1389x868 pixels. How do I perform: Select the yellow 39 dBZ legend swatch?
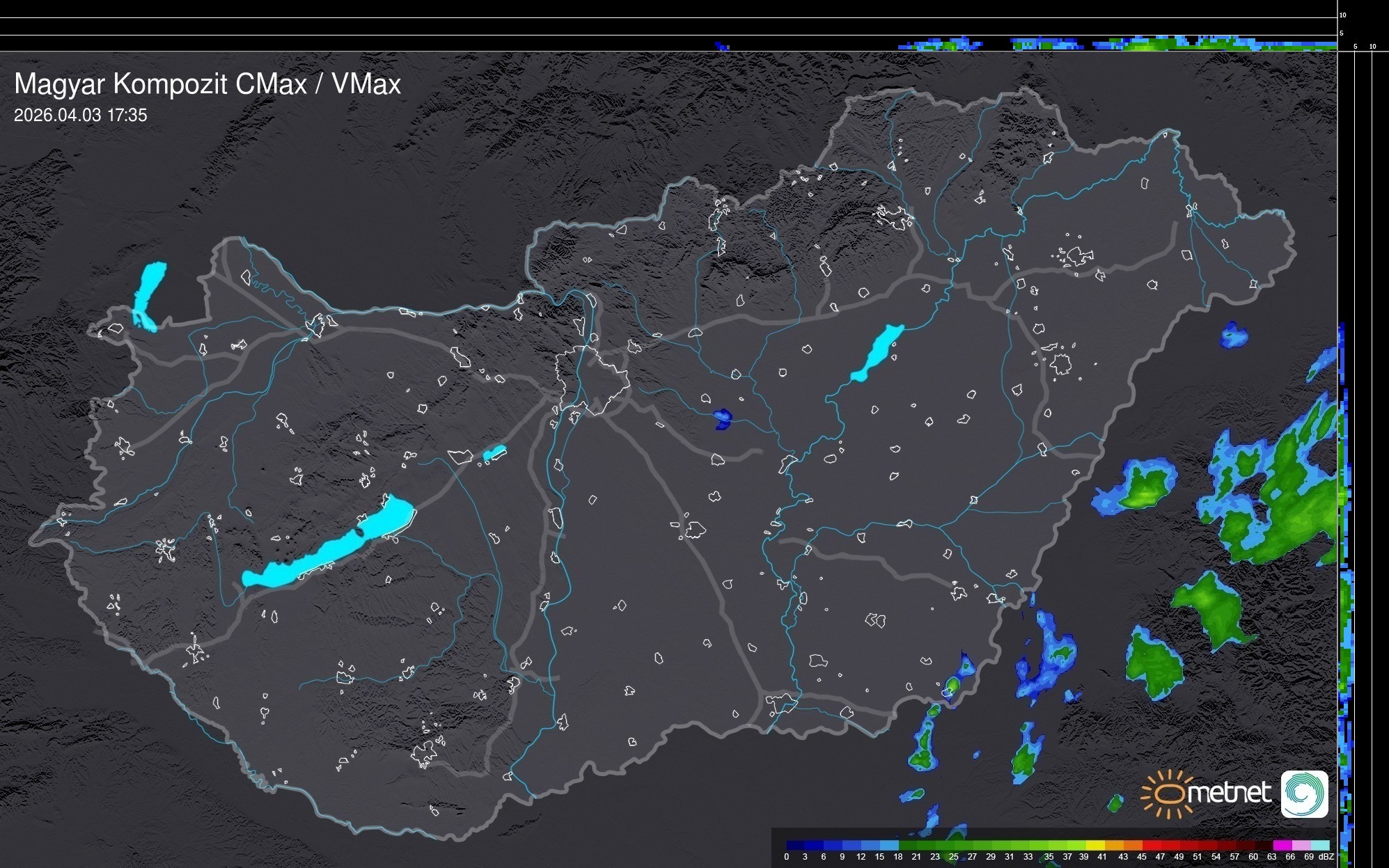tap(1095, 845)
